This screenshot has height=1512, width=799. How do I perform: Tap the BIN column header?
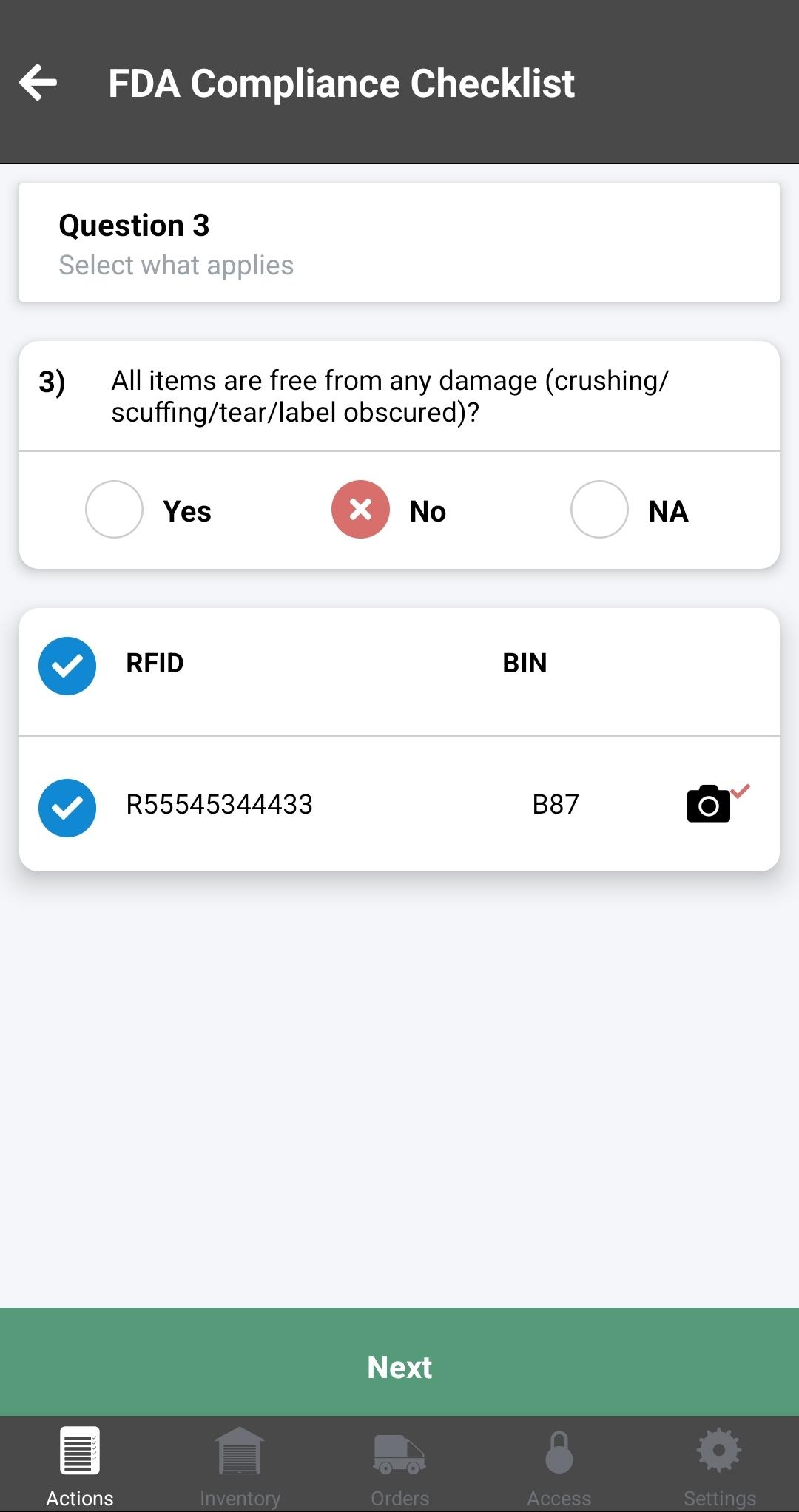525,664
